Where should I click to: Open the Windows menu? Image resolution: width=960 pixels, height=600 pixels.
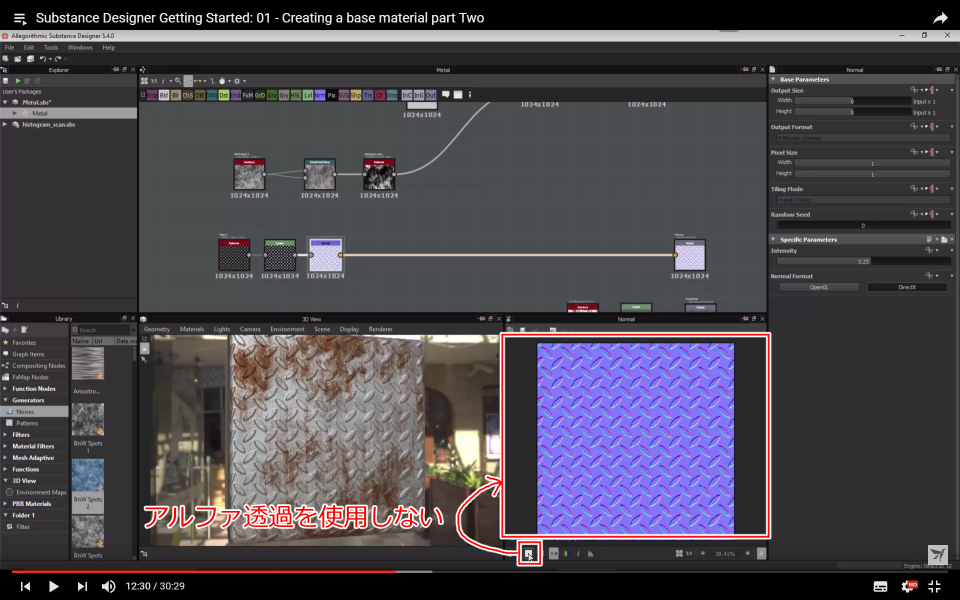click(x=80, y=47)
